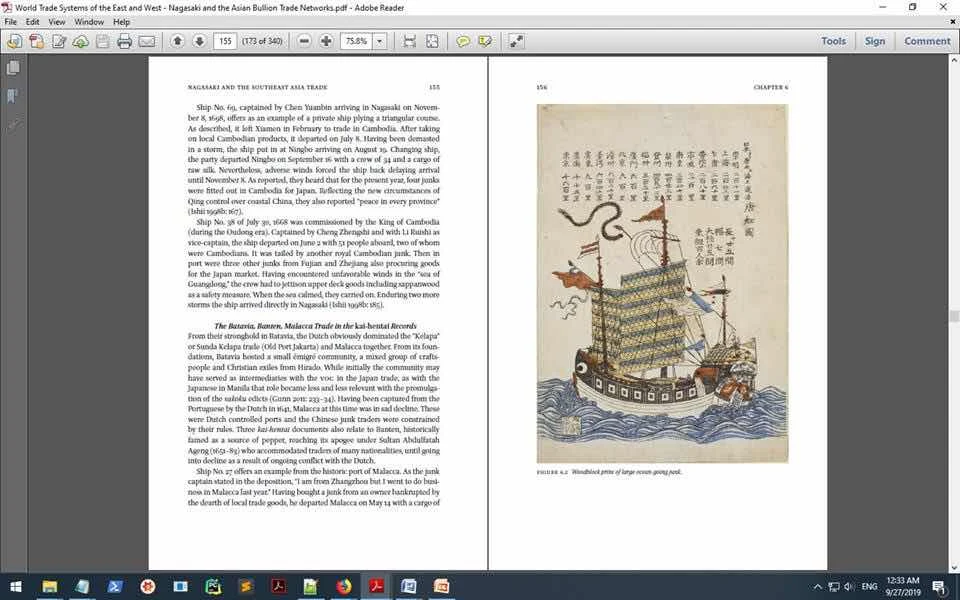Click the Sign document pencil icon
The width and height of the screenshot is (960, 600).
tap(59, 41)
